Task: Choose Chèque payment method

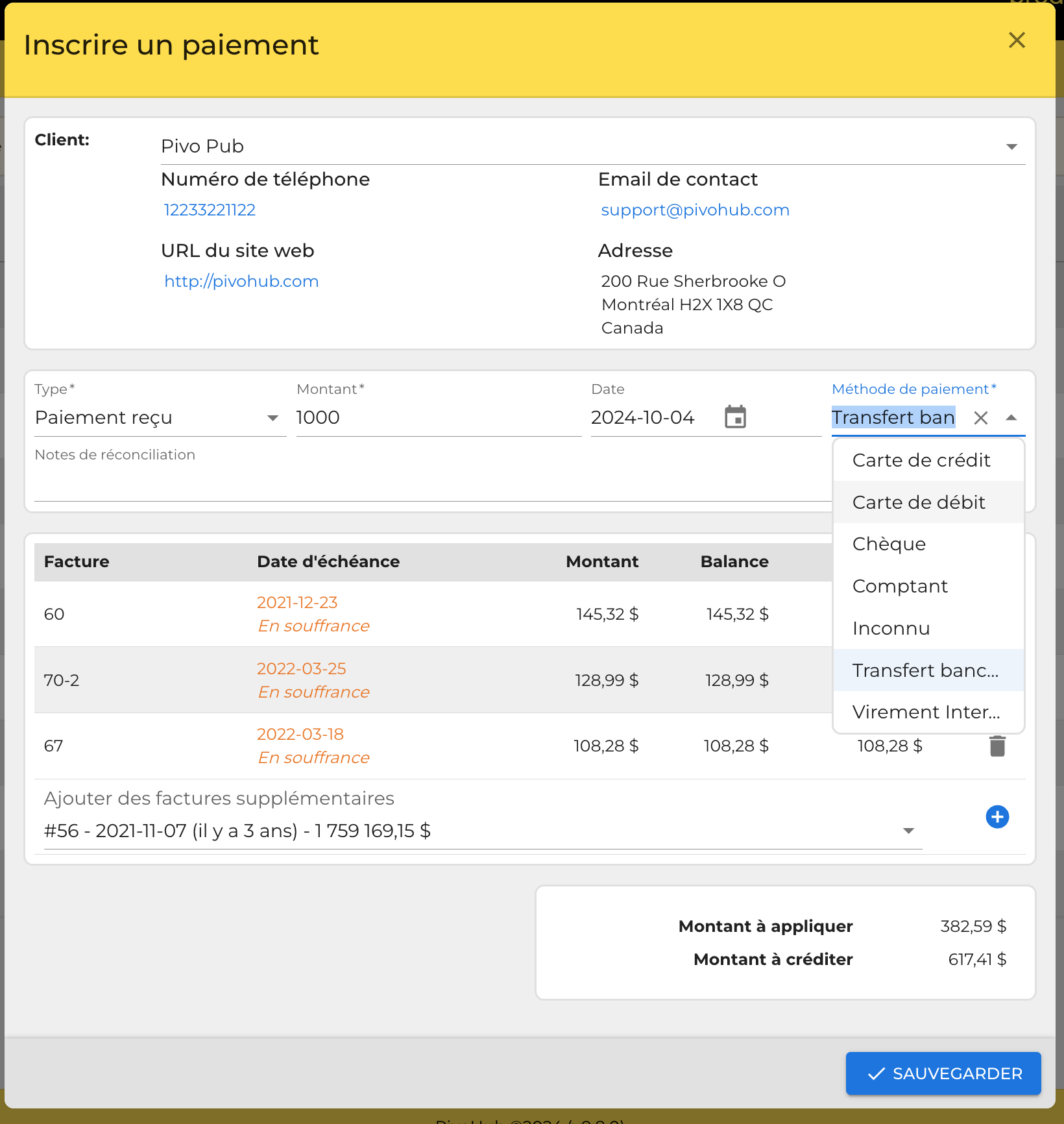Action: point(928,544)
